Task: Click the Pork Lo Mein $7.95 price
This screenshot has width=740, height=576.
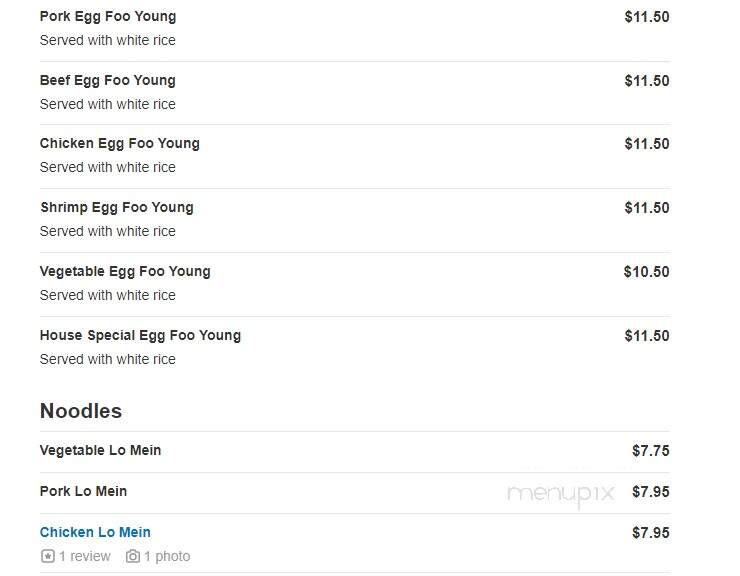Action: 650,491
